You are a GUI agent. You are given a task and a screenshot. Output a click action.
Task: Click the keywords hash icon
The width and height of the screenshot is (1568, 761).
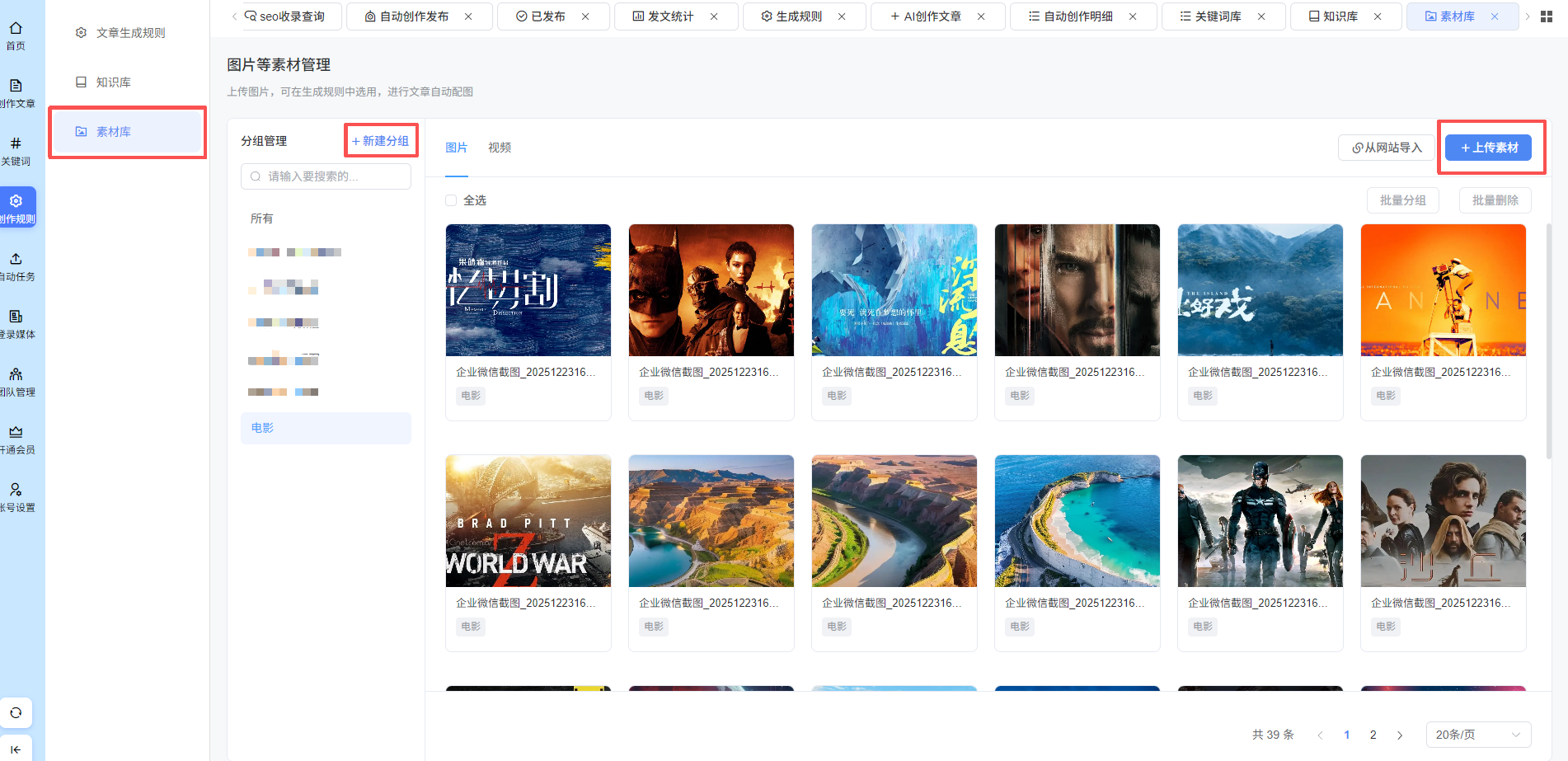16,144
